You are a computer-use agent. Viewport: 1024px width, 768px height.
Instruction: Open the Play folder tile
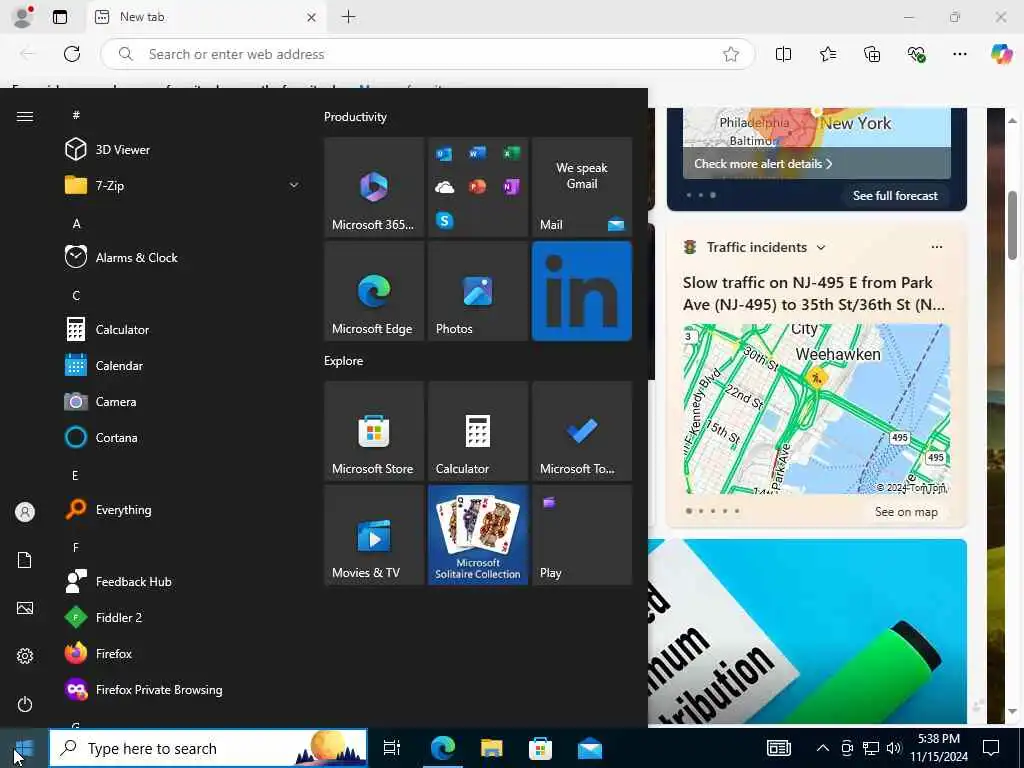coord(582,535)
